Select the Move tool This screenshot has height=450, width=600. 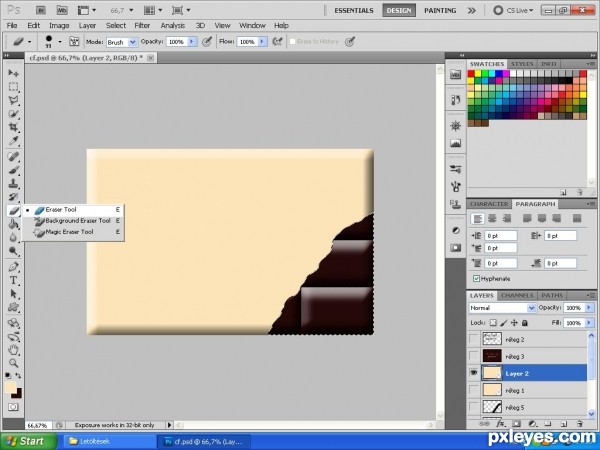pos(13,73)
